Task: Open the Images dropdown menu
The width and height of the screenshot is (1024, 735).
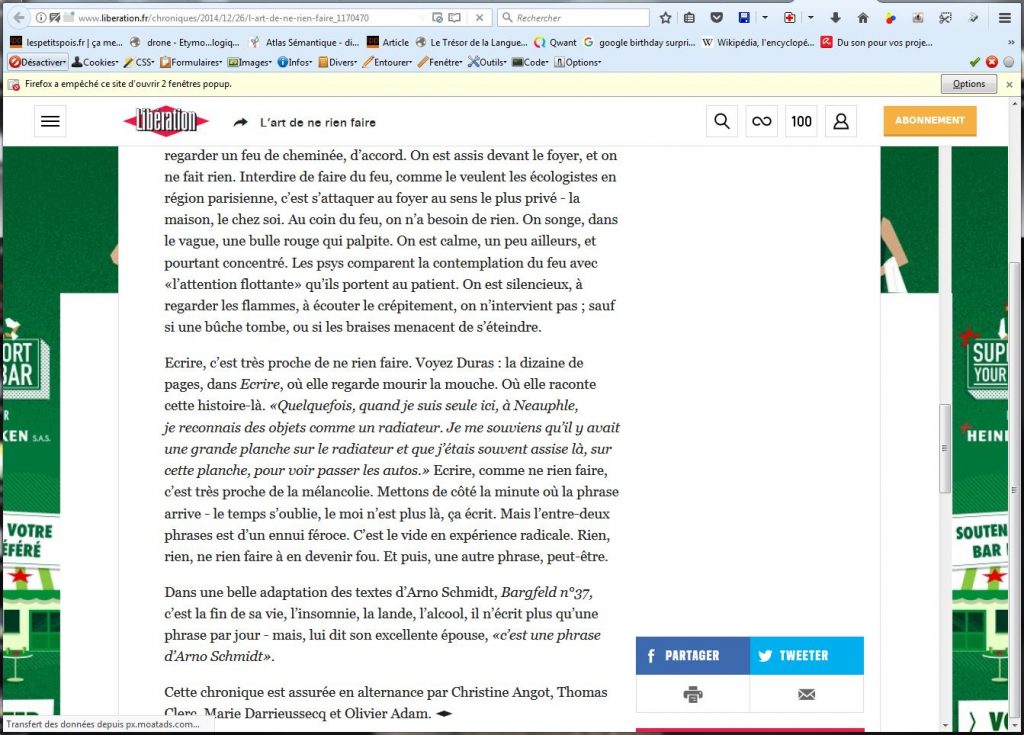Action: point(251,62)
